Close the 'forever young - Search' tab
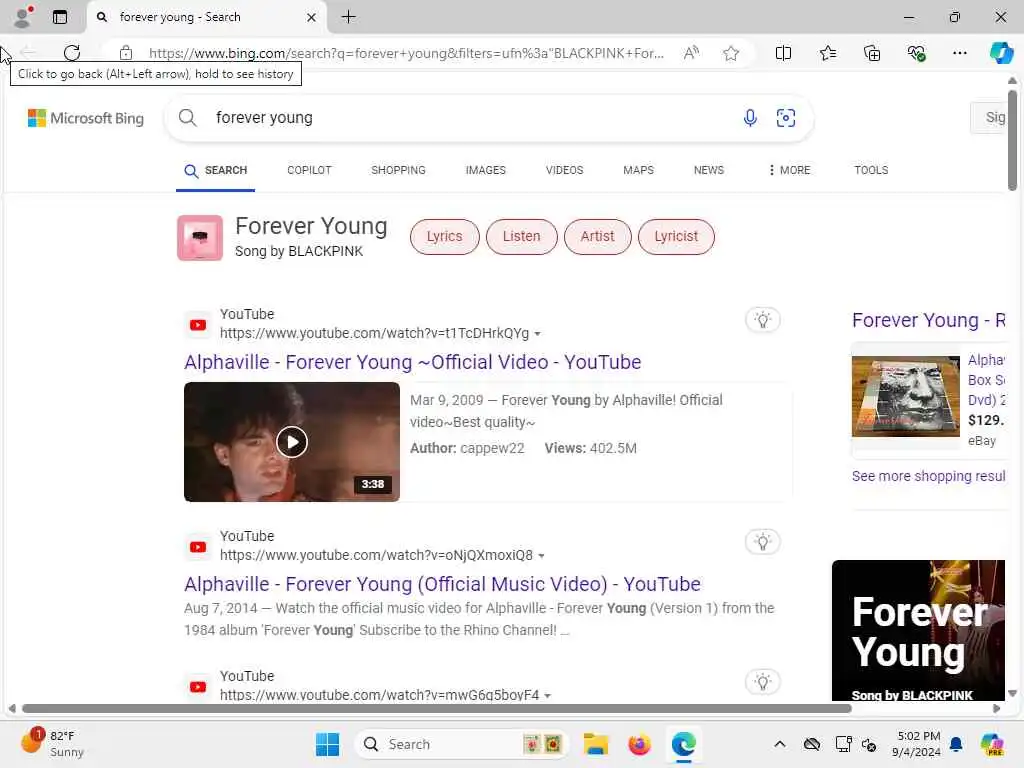Image resolution: width=1024 pixels, height=768 pixels. pos(312,18)
